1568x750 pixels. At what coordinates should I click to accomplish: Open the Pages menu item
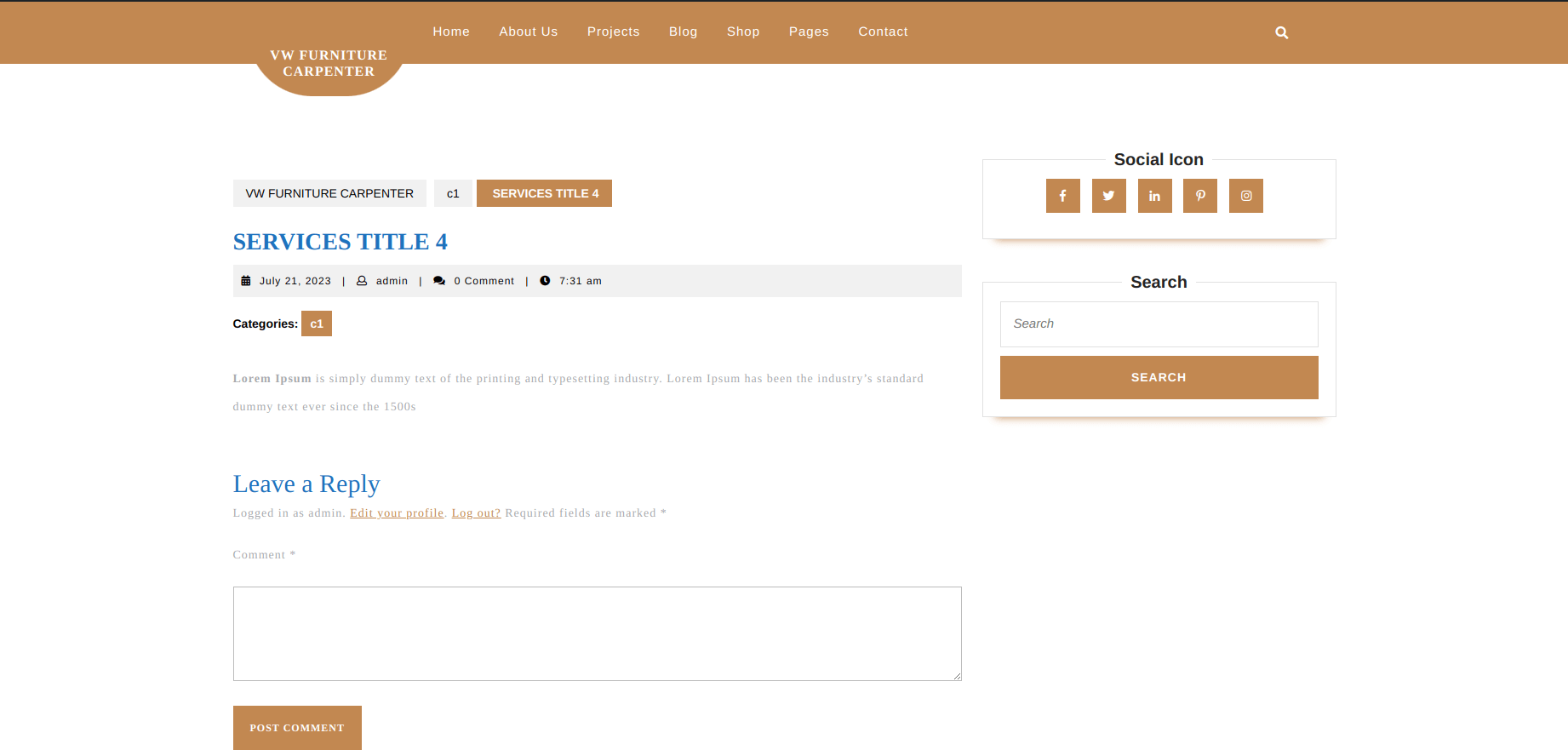click(x=808, y=31)
